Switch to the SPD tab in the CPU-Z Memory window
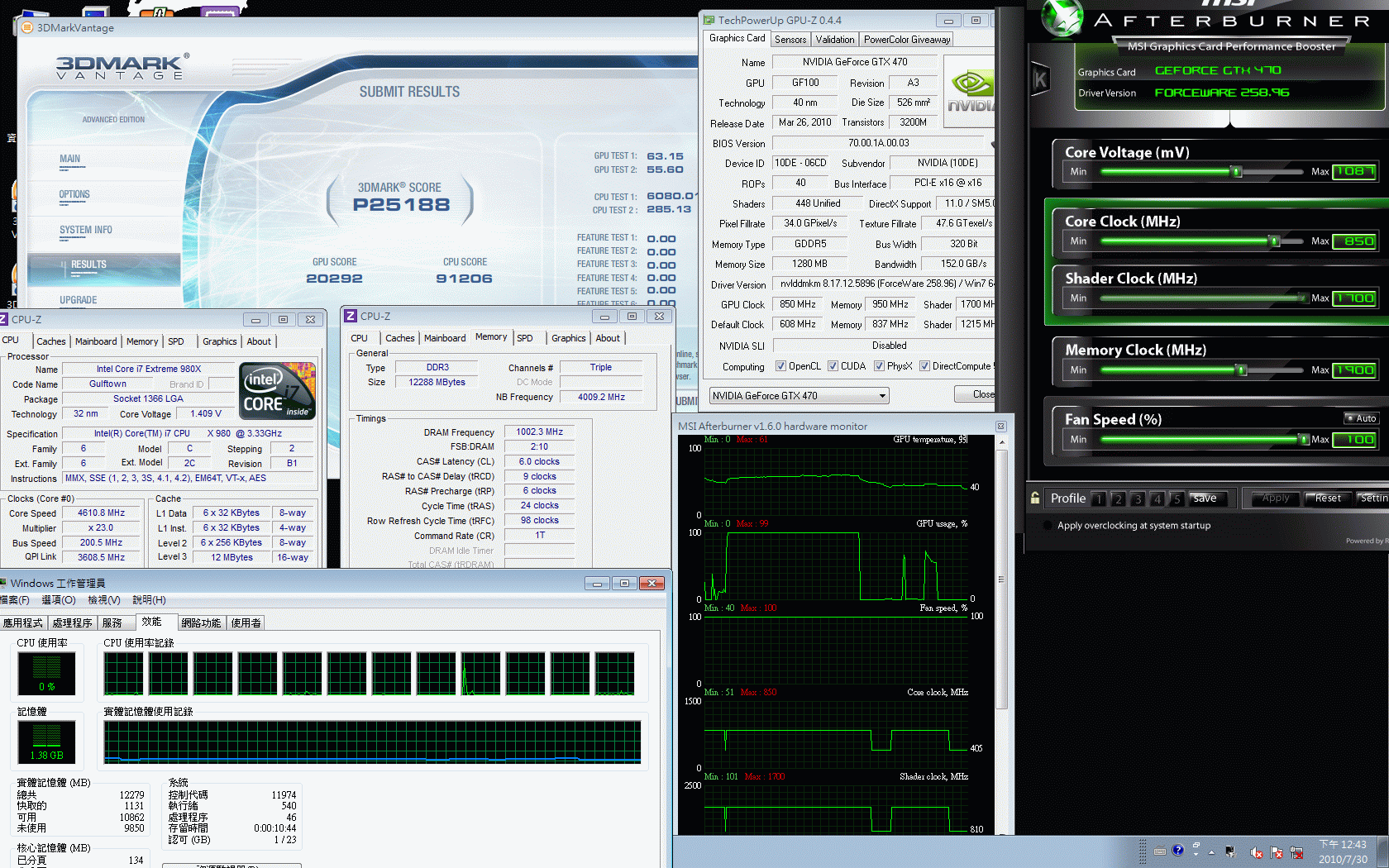The height and width of the screenshot is (868, 1389). pos(525,338)
